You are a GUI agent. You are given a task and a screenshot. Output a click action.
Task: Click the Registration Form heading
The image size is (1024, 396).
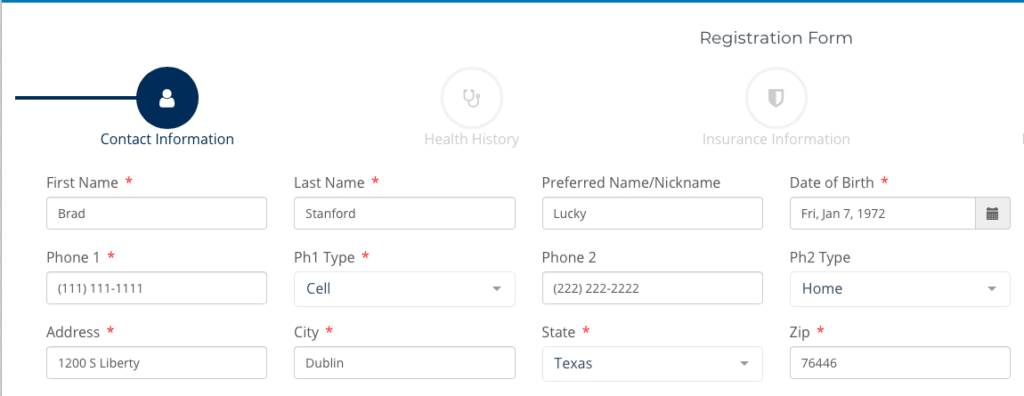pyautogui.click(x=776, y=38)
